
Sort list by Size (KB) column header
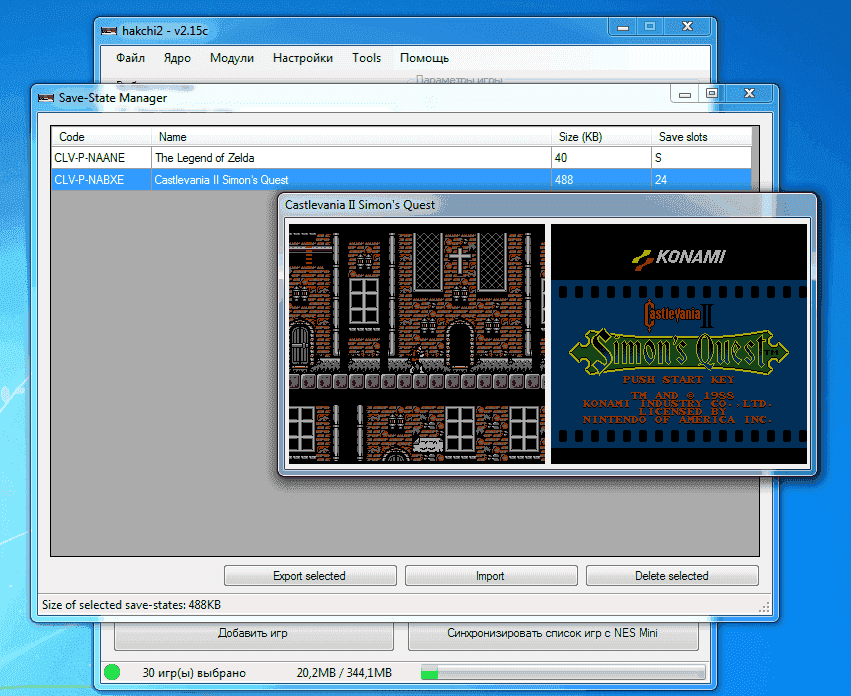click(601, 137)
